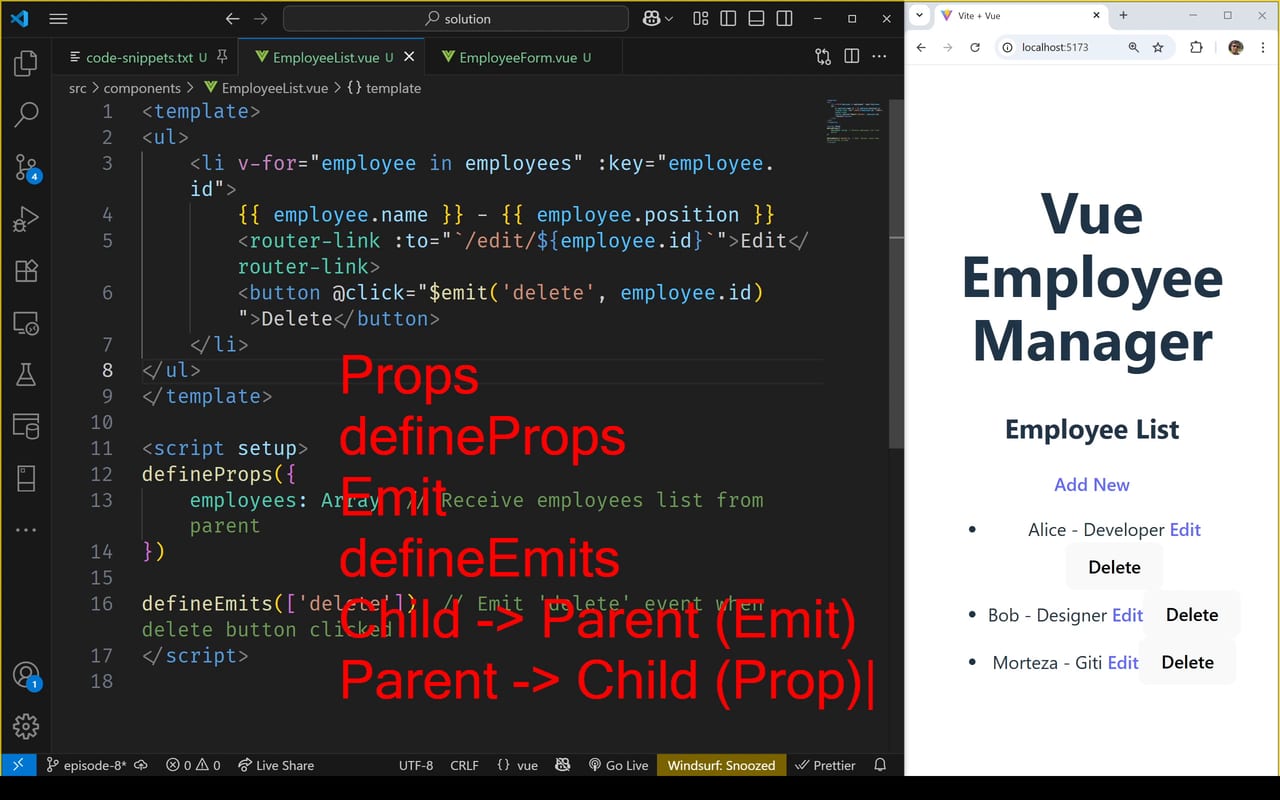Open Remote Window button in status bar

pos(19,765)
